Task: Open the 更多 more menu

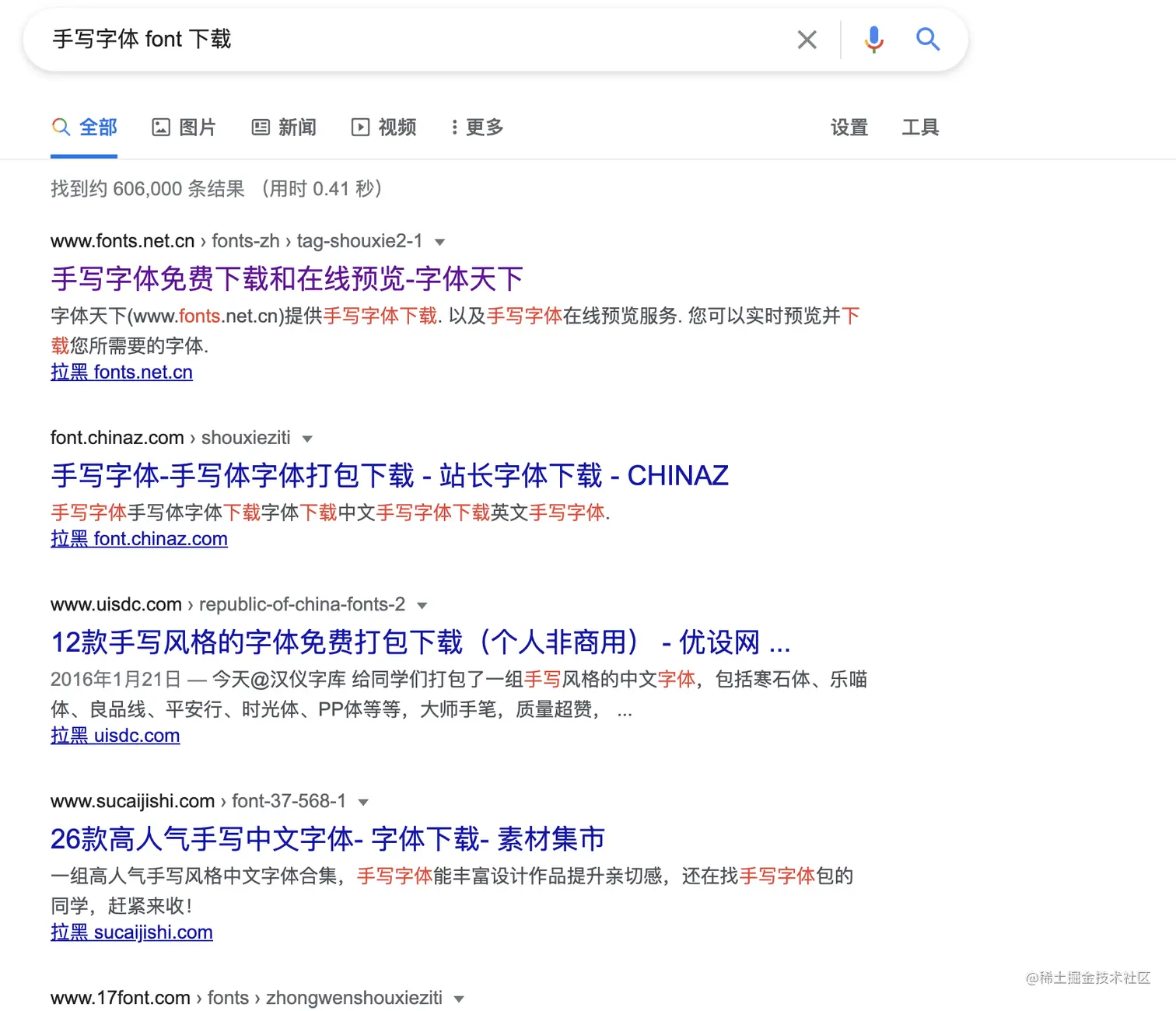Action: [478, 128]
